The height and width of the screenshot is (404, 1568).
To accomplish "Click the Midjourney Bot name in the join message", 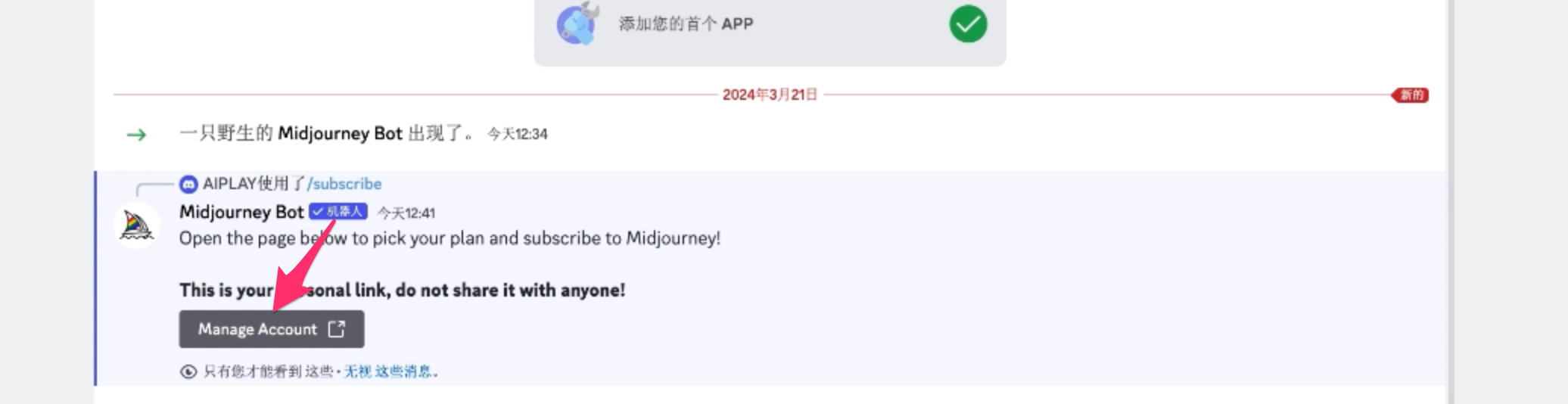I will (x=340, y=133).
